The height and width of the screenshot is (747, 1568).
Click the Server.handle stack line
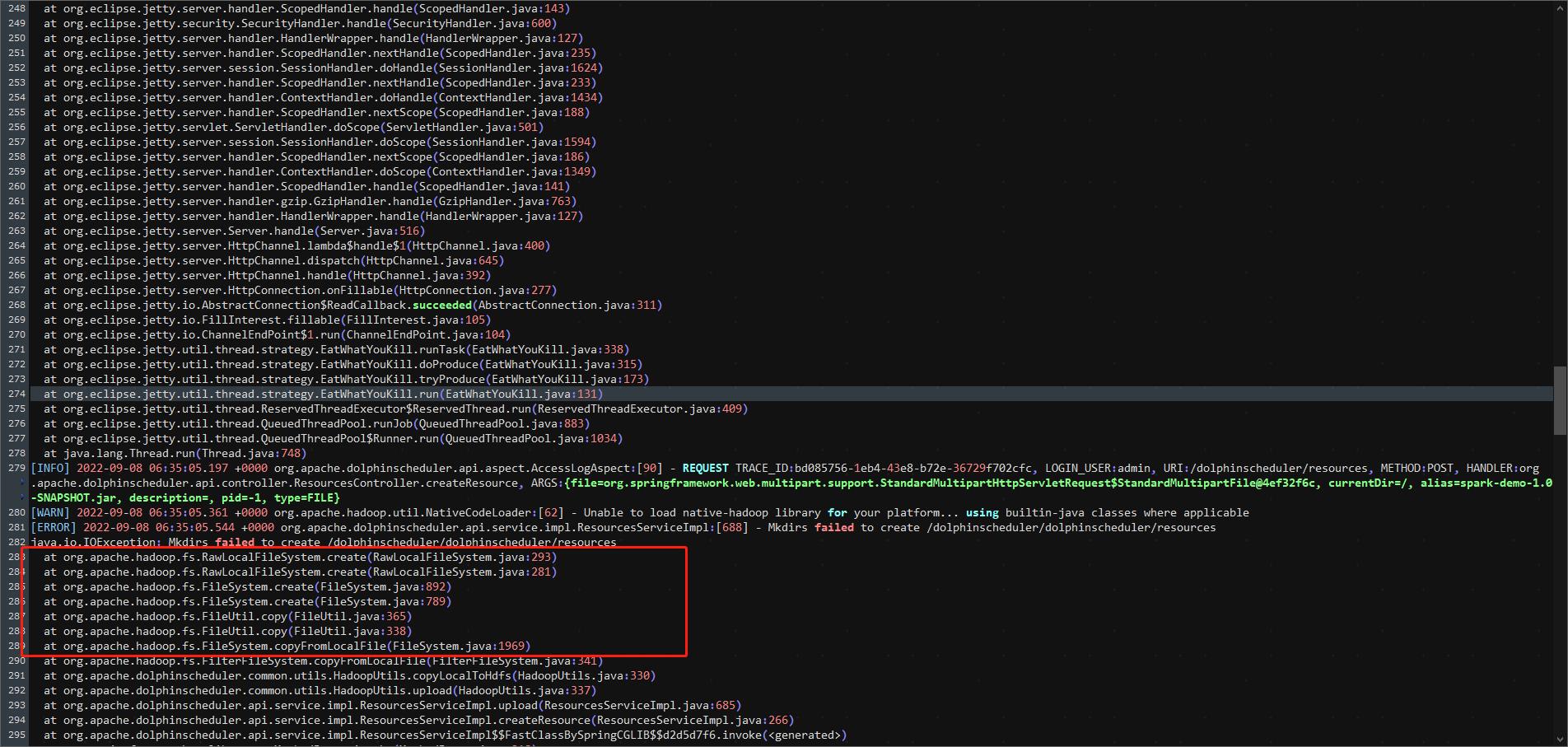[235, 231]
